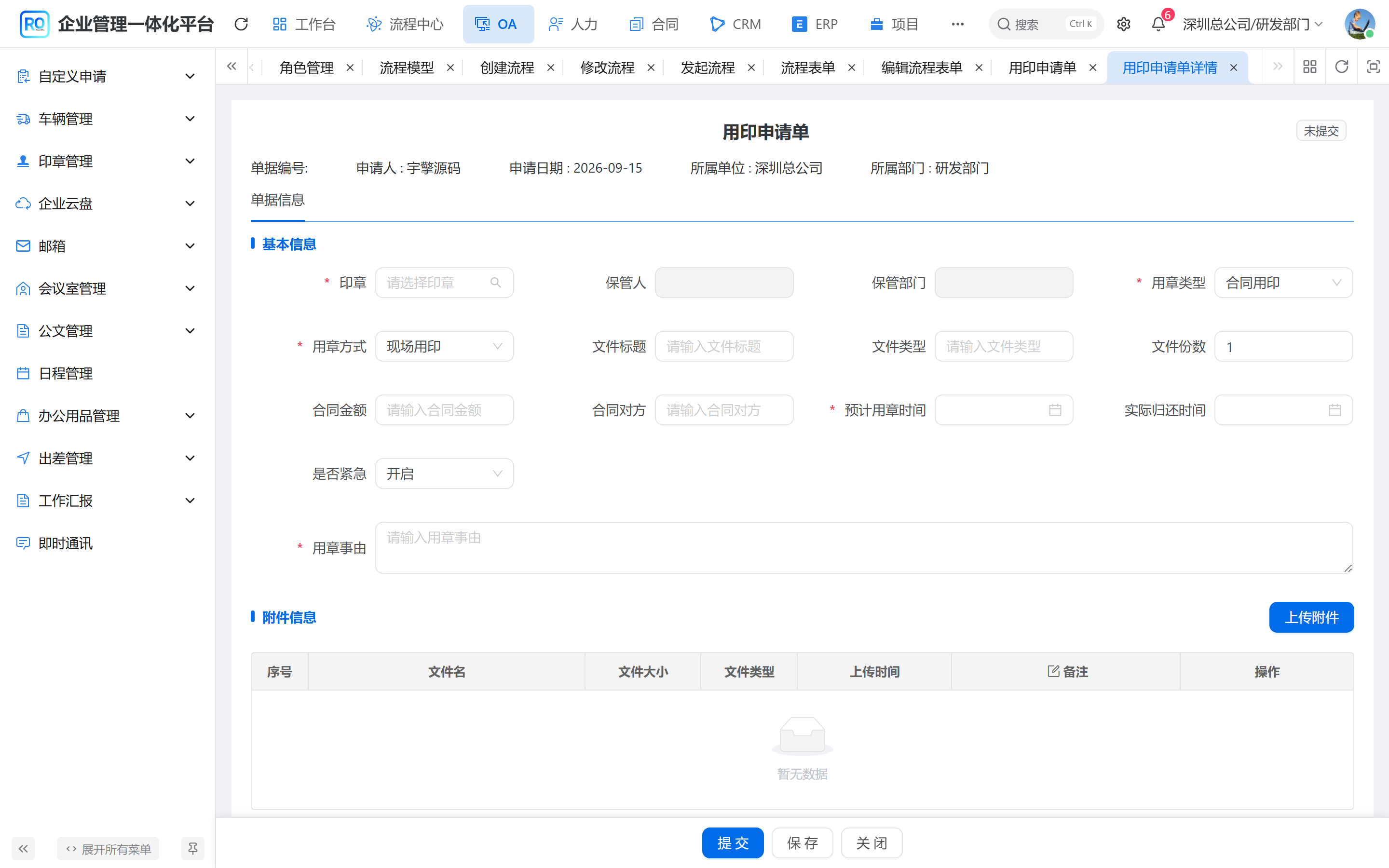Open the 用章方式 dropdown

[444, 346]
